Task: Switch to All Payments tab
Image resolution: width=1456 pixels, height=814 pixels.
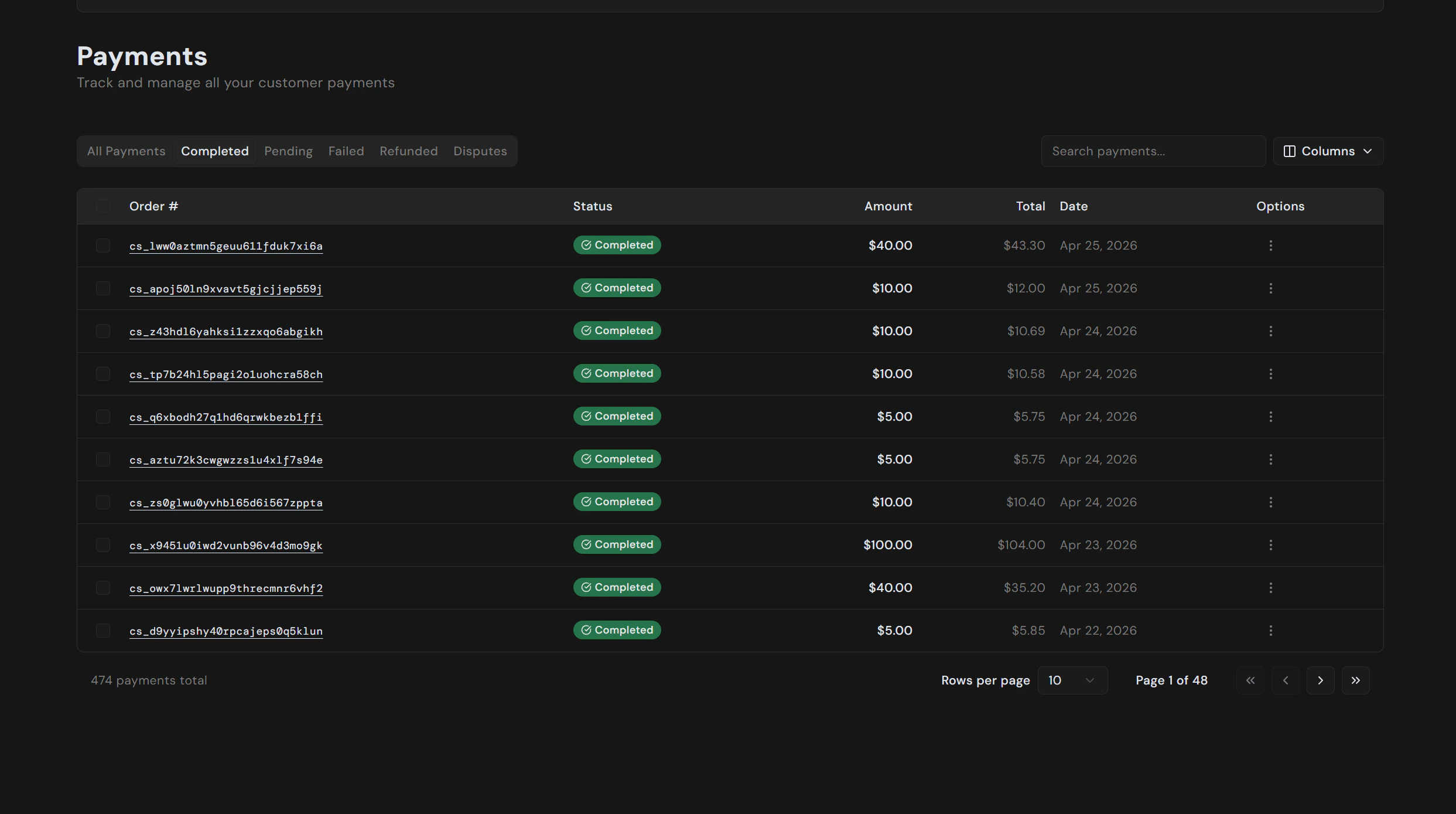Action: point(127,151)
